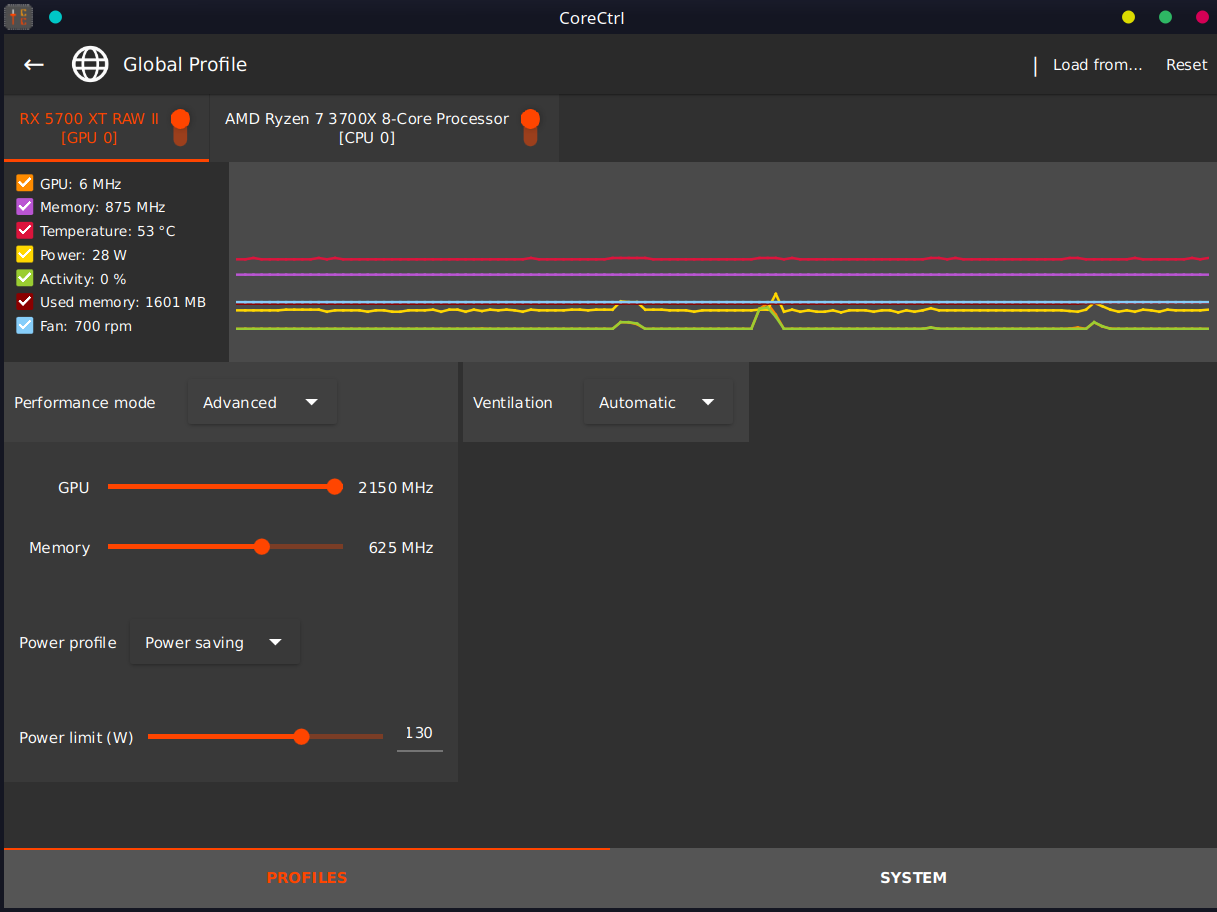Click the Reset button

coord(1186,65)
